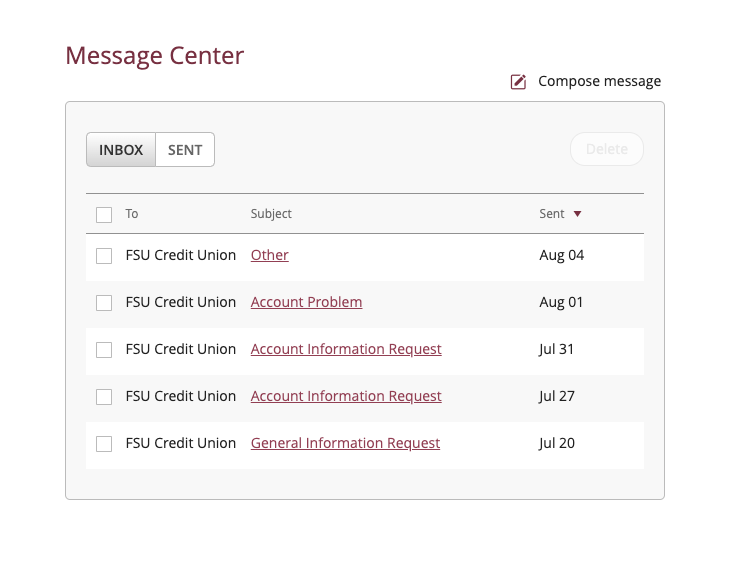Screen dimensions: 740x562
Task: Open the Compose message text link
Action: (x=599, y=82)
